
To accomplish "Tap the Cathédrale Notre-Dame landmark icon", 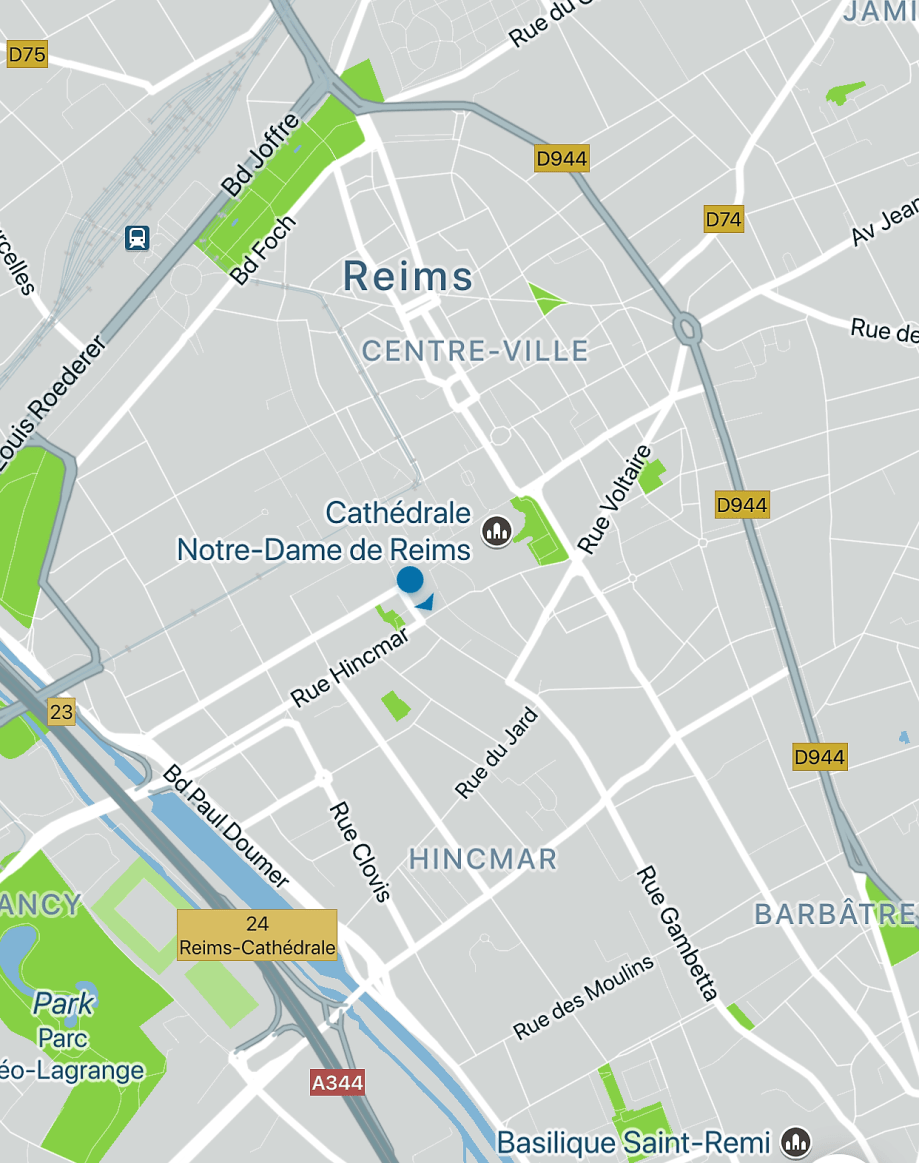I will click(497, 531).
